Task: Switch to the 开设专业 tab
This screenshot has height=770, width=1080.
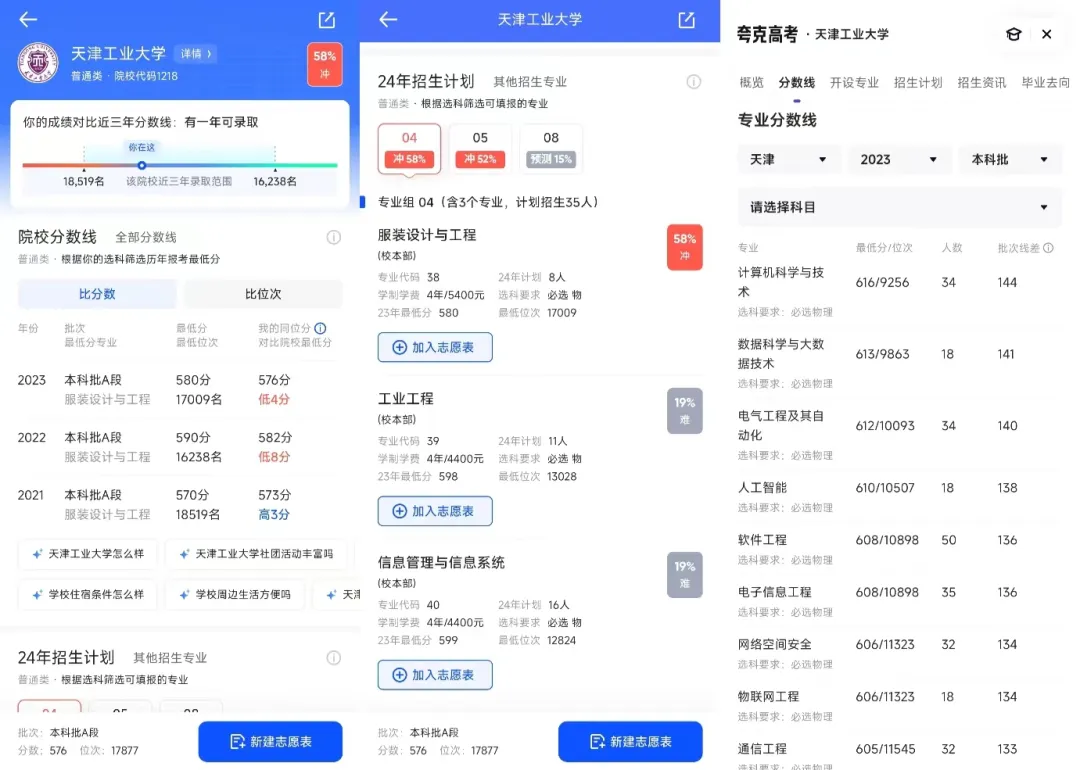Action: pyautogui.click(x=854, y=83)
